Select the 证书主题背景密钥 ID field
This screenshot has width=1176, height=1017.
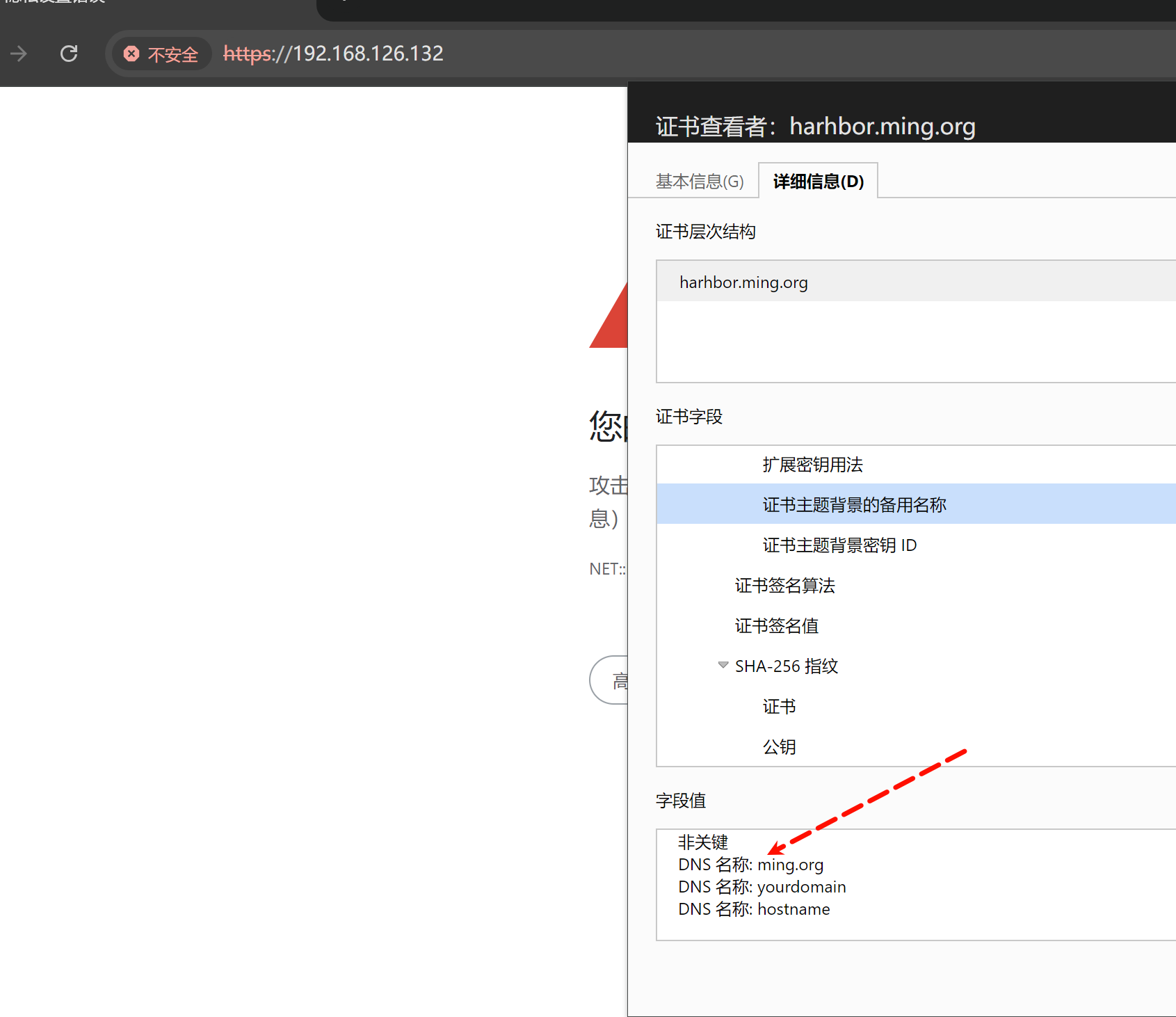[839, 545]
